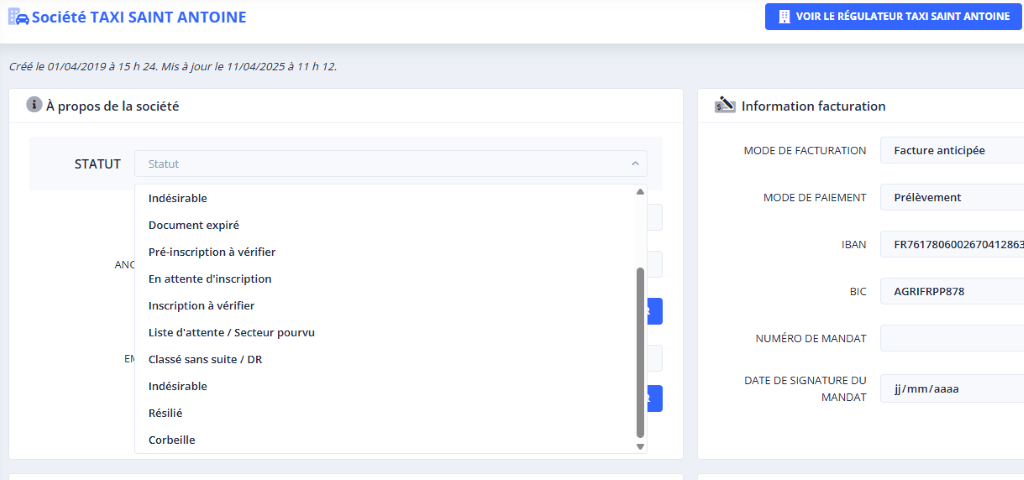The height and width of the screenshot is (480, 1024).
Task: Pick Inscription à vérifier from the list
Action: 391,306
